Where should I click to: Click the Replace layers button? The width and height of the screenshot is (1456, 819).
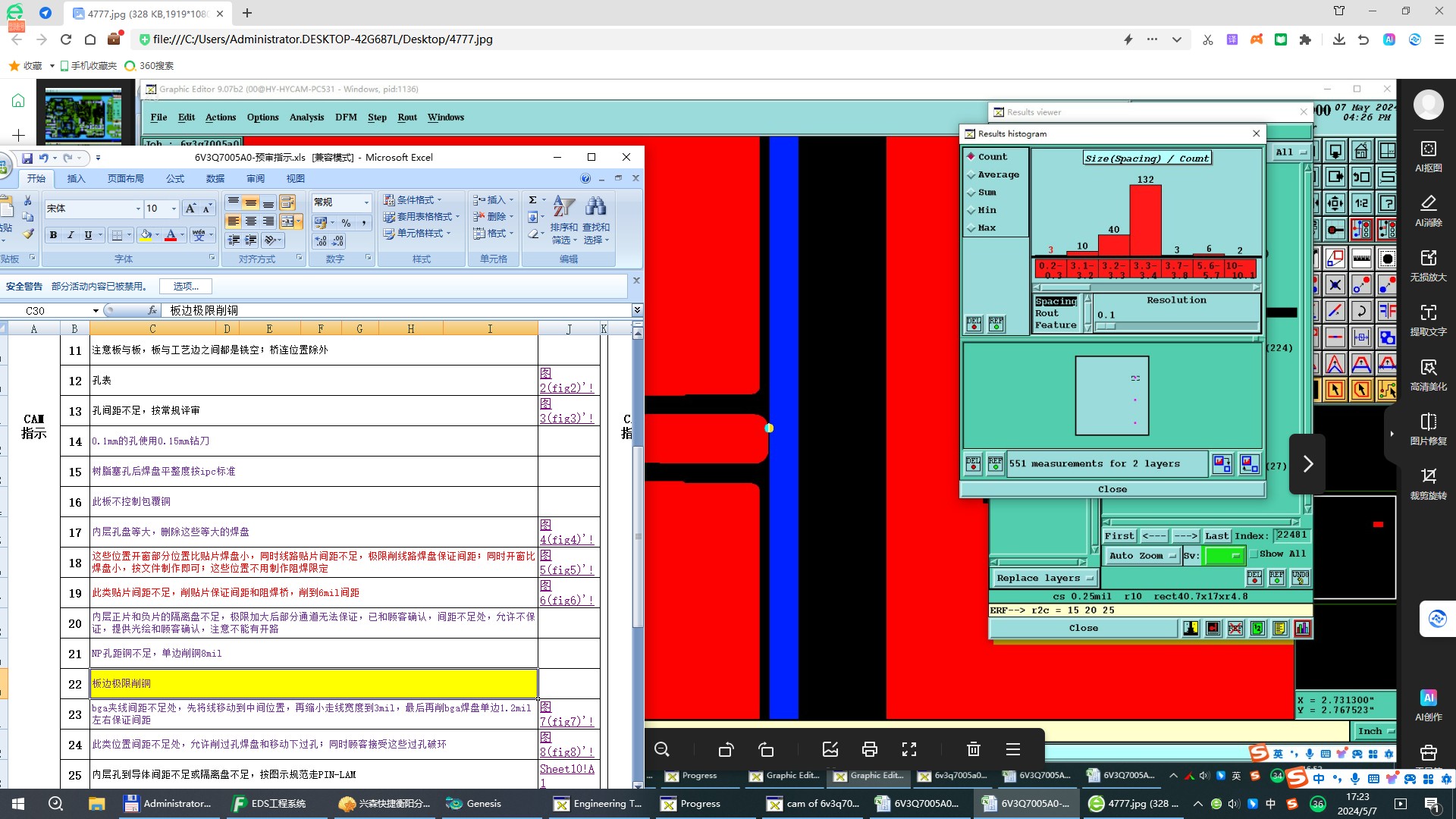point(1044,579)
